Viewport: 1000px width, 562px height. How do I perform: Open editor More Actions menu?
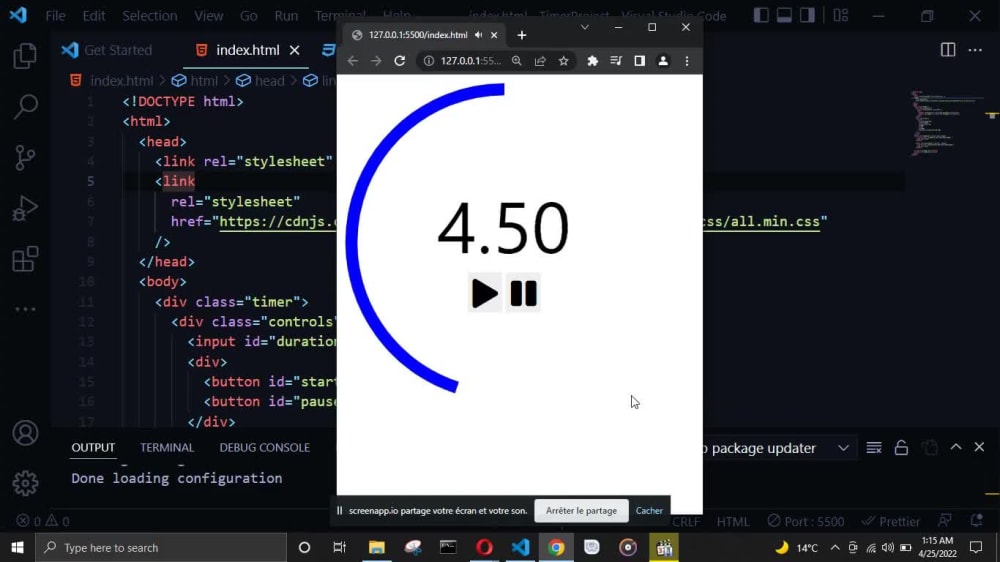975,50
